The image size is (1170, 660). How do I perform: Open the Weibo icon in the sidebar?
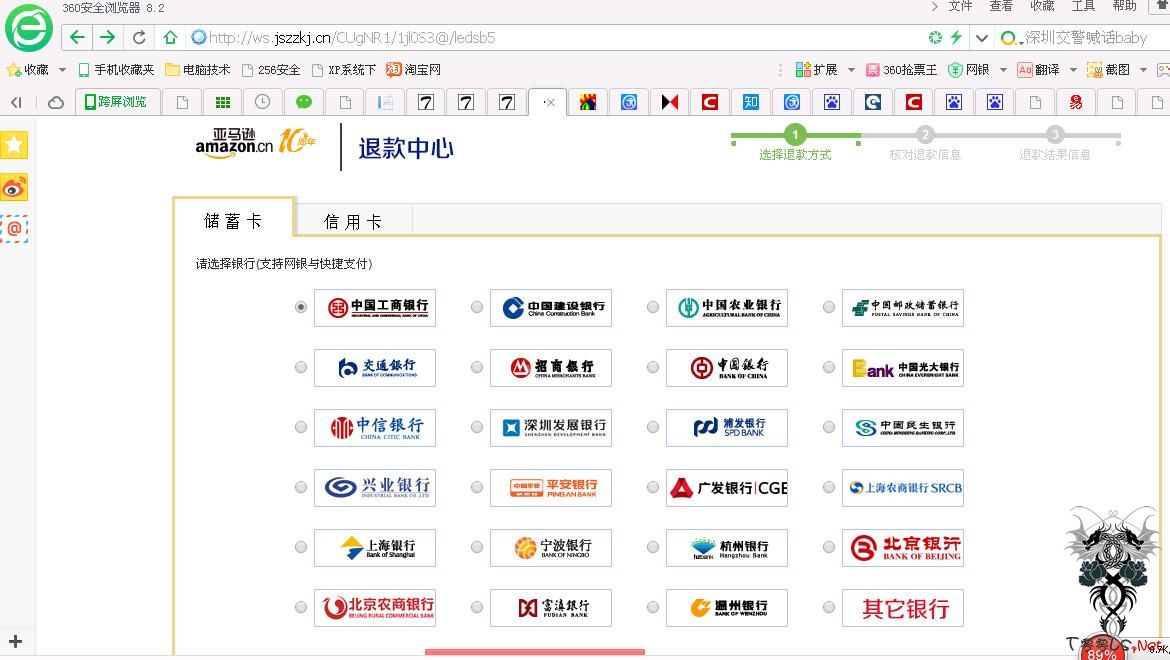(14, 187)
